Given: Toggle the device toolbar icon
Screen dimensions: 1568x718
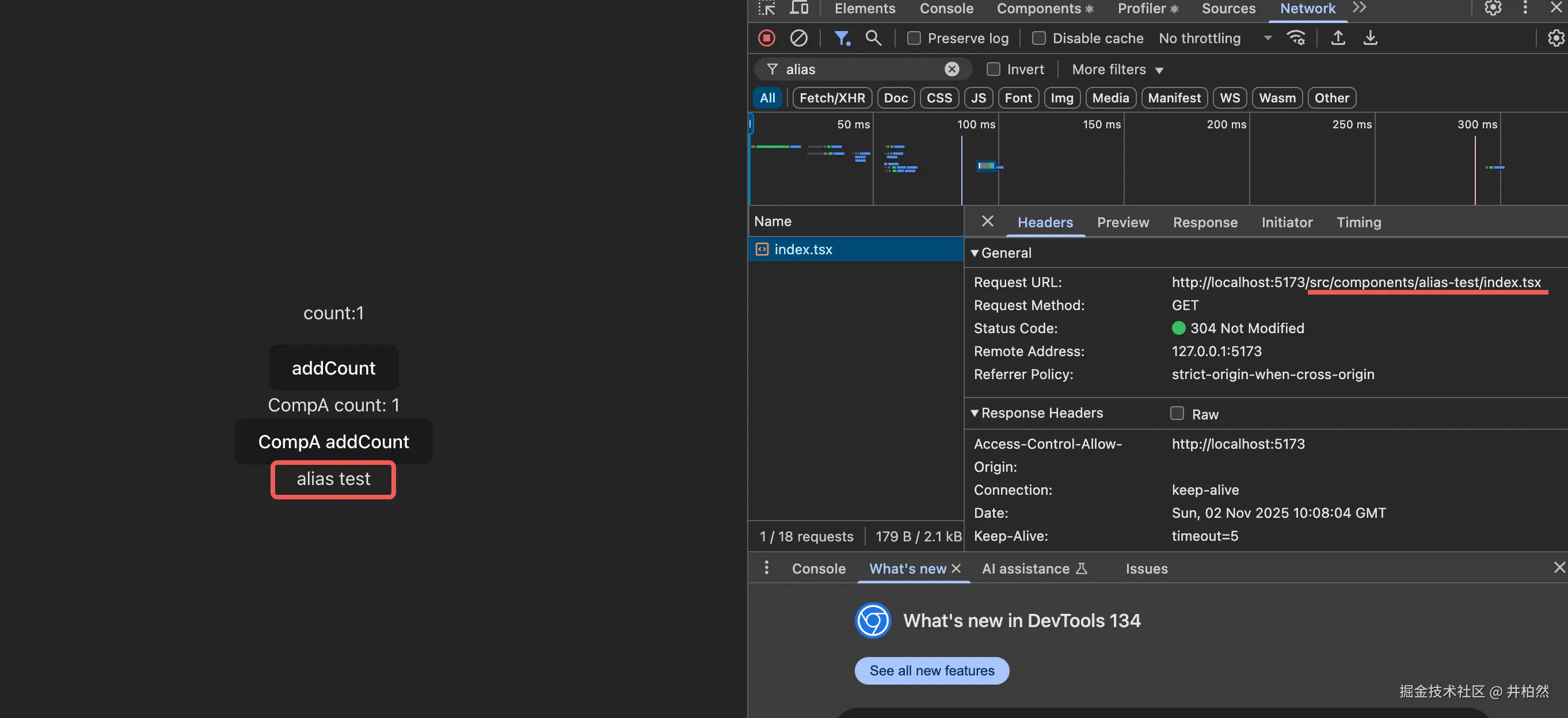Looking at the screenshot, I should (x=798, y=8).
